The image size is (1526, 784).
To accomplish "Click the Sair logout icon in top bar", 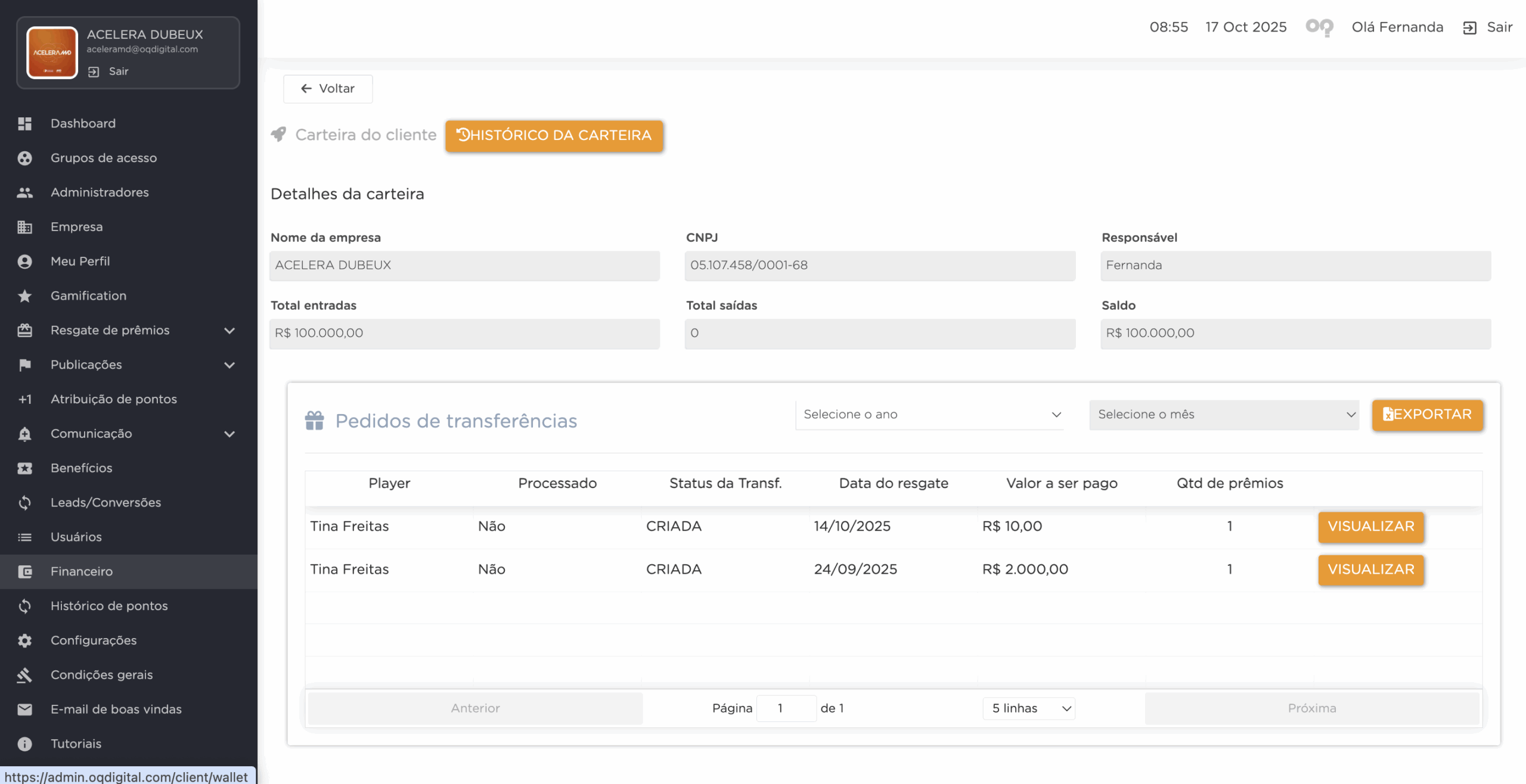I will click(x=1469, y=27).
